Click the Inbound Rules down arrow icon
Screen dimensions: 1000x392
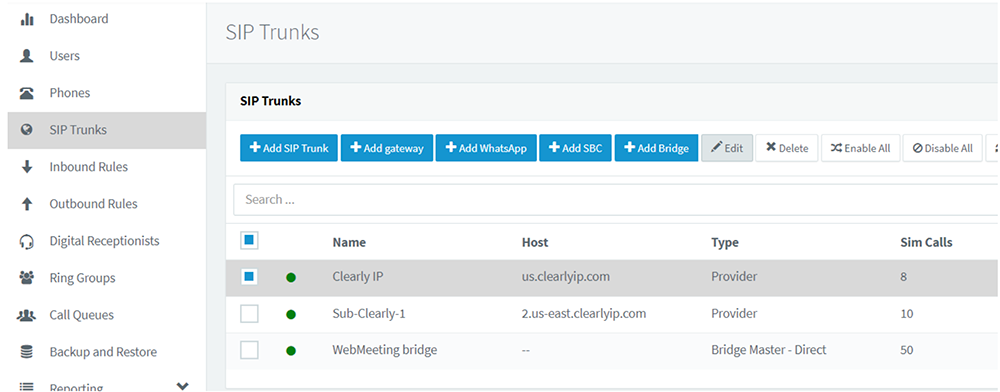coord(27,167)
